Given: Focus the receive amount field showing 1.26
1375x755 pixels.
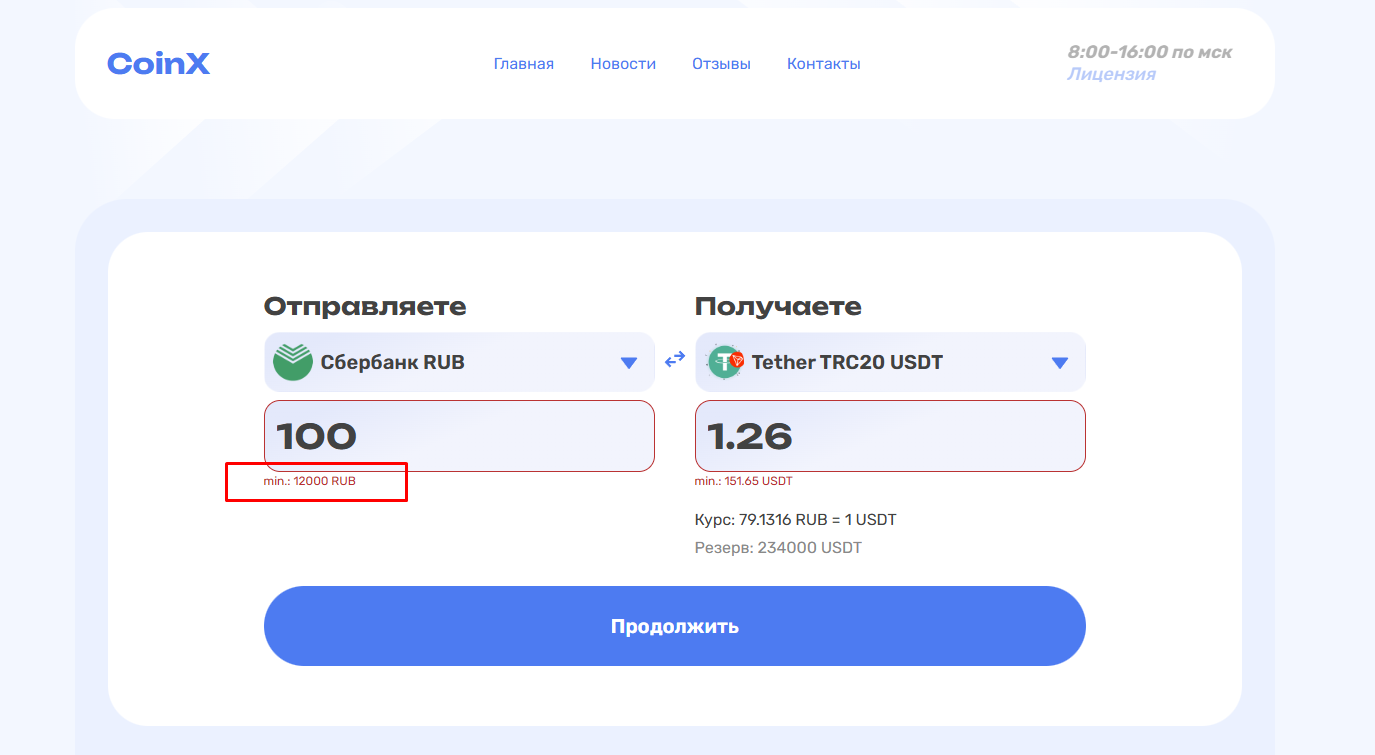Looking at the screenshot, I should click(x=890, y=436).
